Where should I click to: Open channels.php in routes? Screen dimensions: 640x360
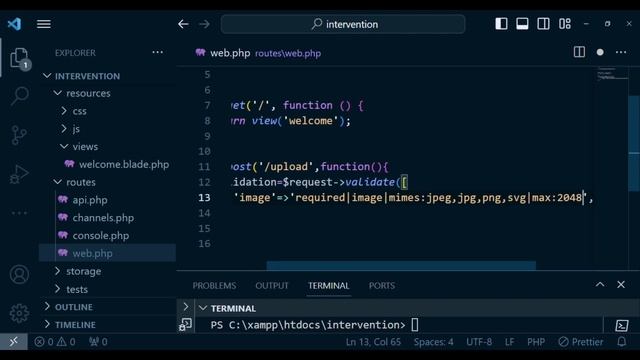103,218
